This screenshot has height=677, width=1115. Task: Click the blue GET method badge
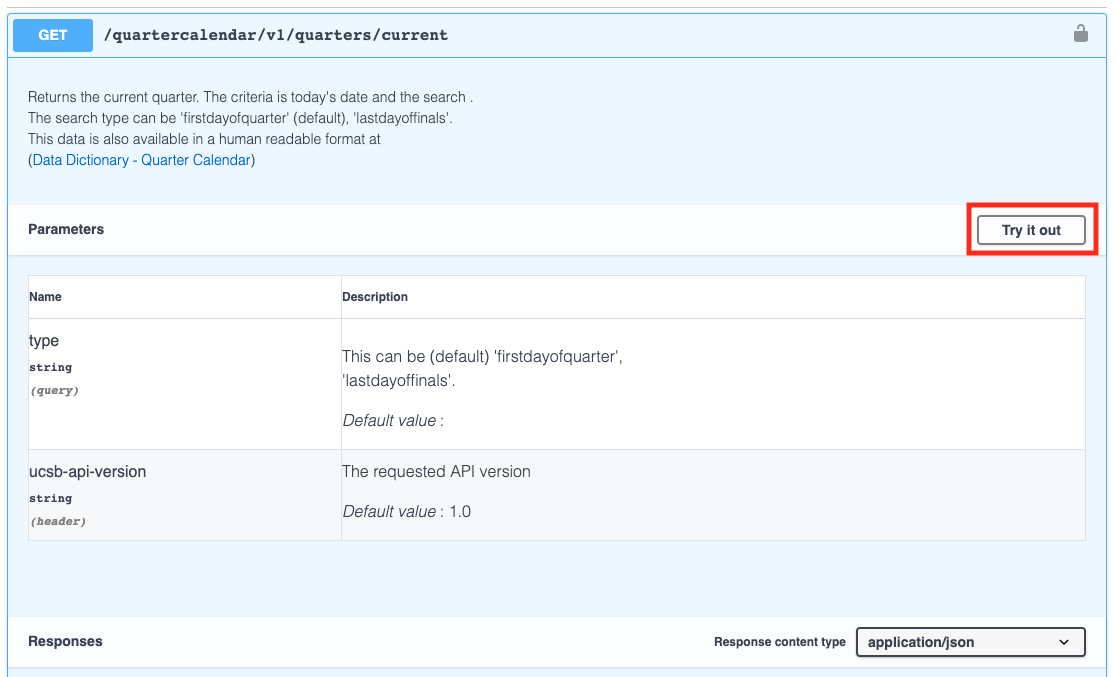[53, 35]
